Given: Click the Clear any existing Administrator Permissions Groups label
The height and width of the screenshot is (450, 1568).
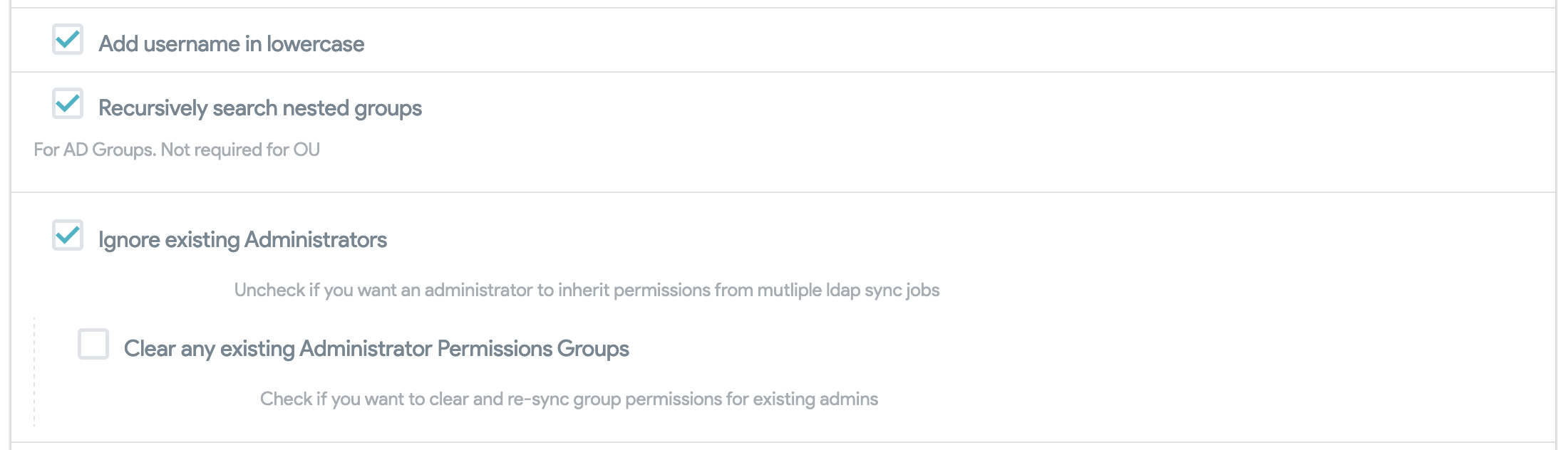Looking at the screenshot, I should (376, 349).
